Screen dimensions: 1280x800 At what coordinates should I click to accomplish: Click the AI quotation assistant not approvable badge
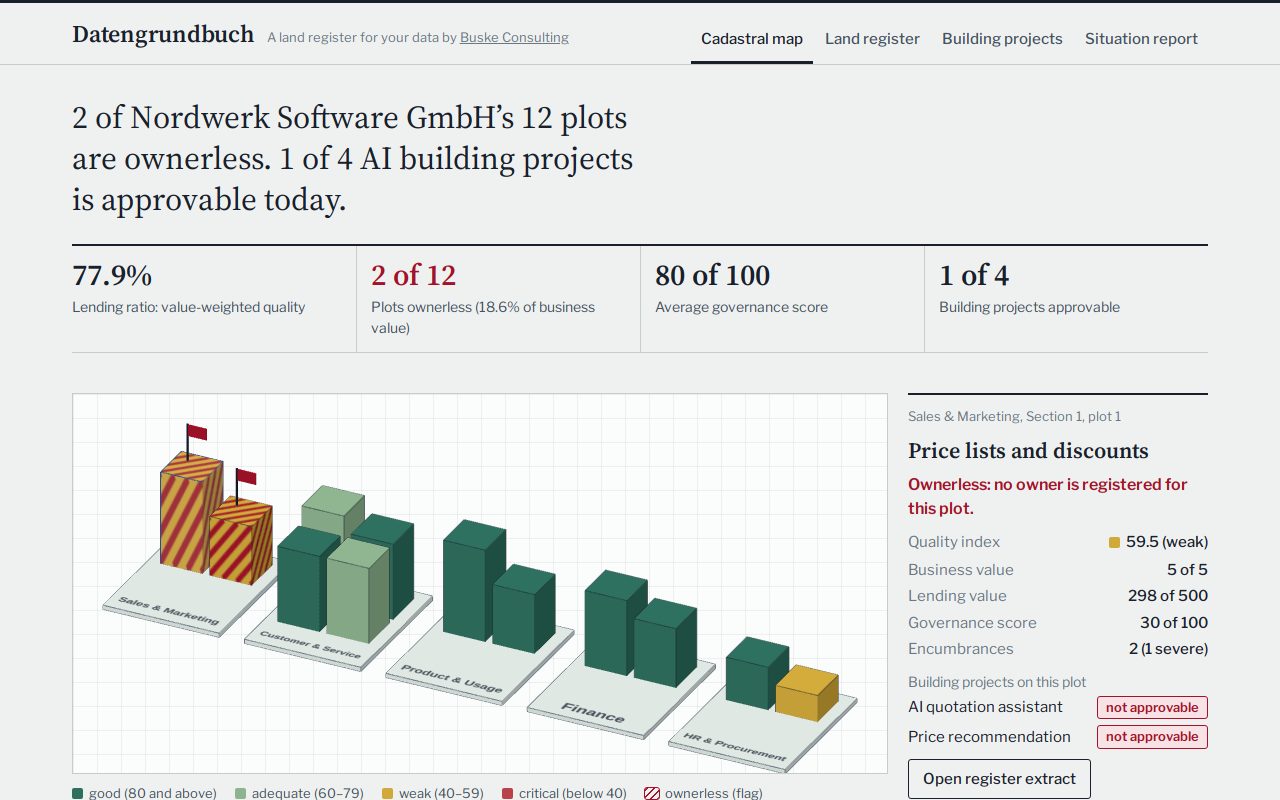coord(1152,707)
